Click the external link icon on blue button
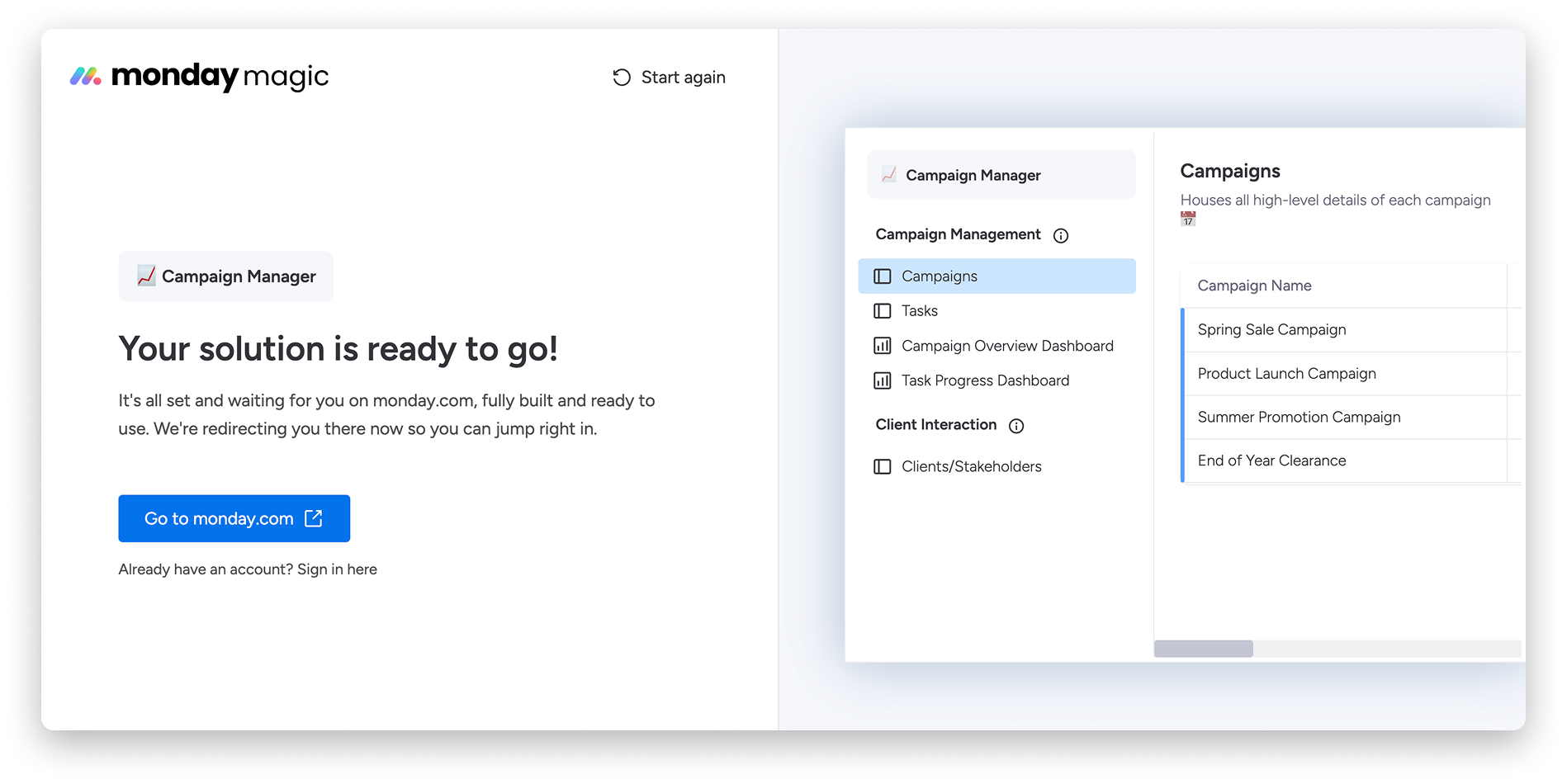1567x784 pixels. point(314,518)
